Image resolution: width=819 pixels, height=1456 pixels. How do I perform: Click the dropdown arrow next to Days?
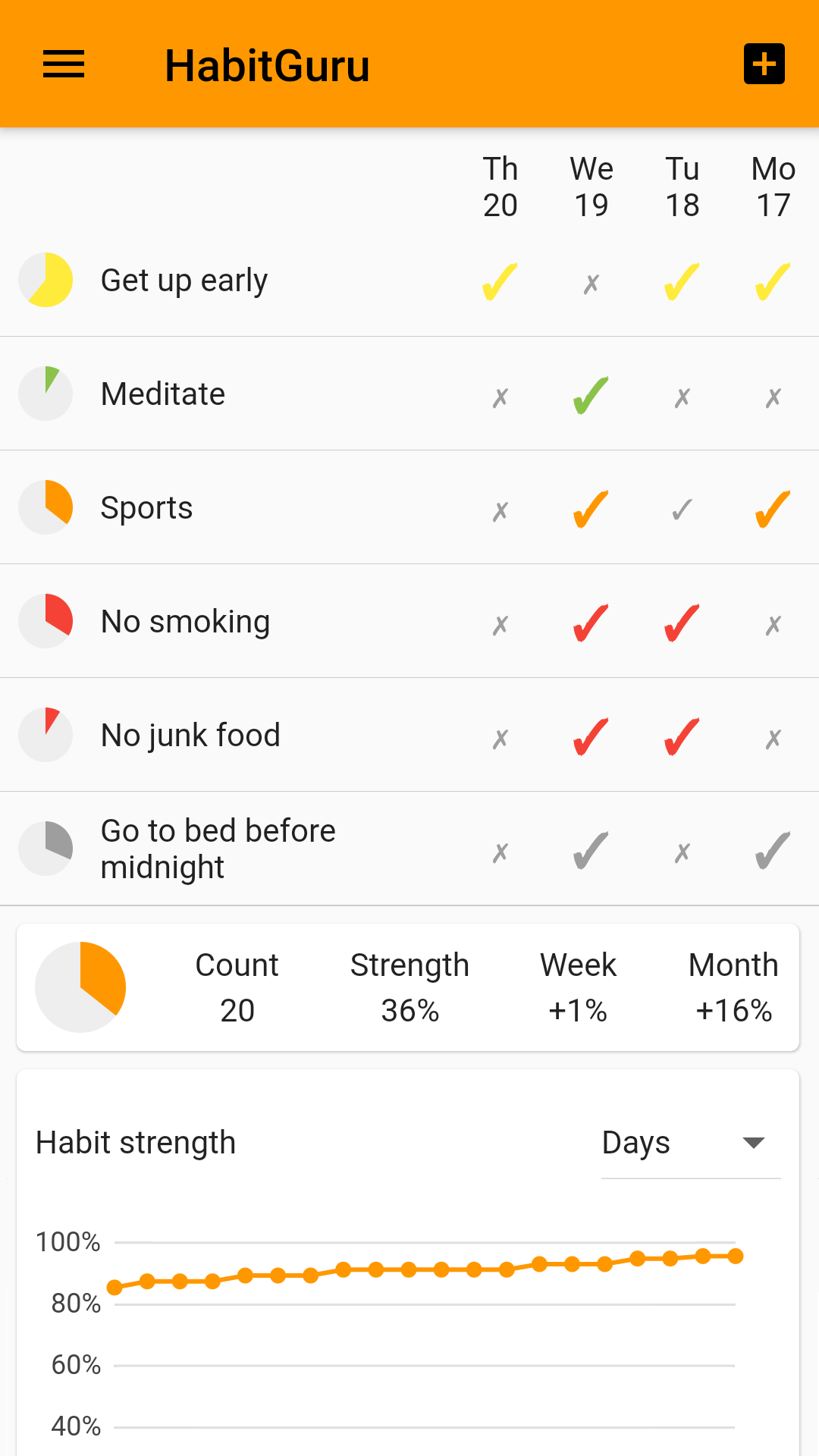[753, 1143]
